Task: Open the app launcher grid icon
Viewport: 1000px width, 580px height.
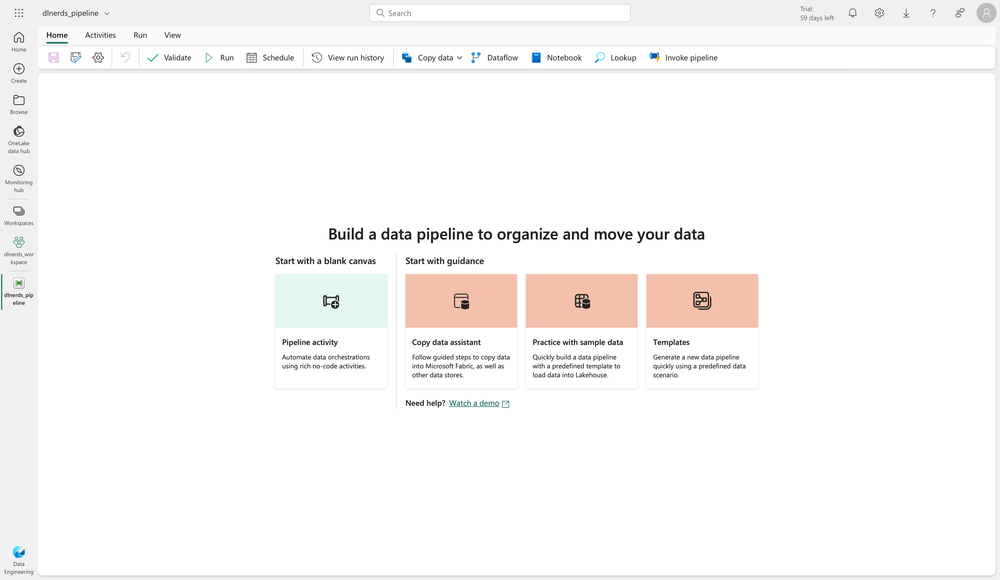Action: [18, 11]
